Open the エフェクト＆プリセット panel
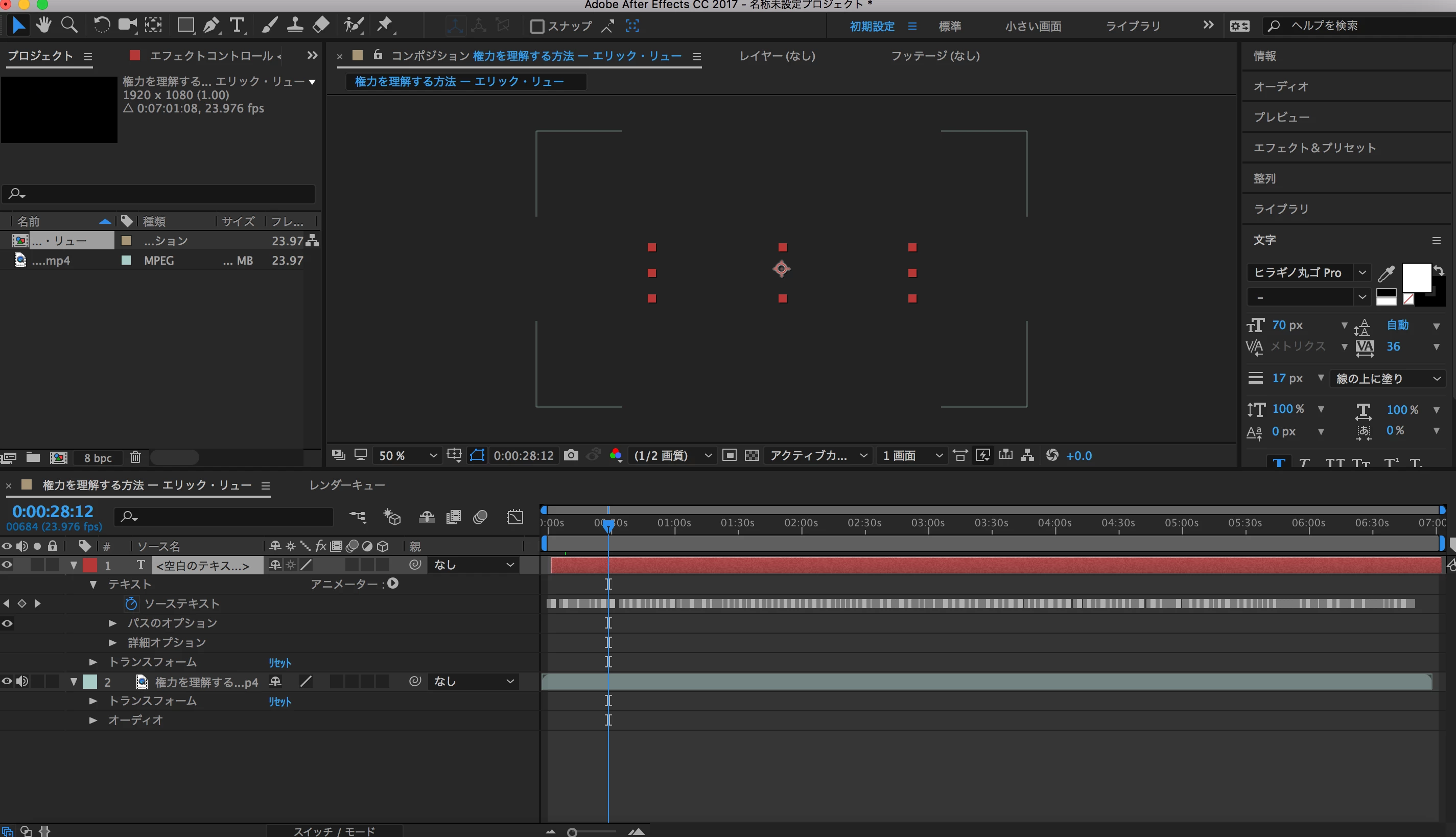This screenshot has height=837, width=1456. pyautogui.click(x=1314, y=148)
